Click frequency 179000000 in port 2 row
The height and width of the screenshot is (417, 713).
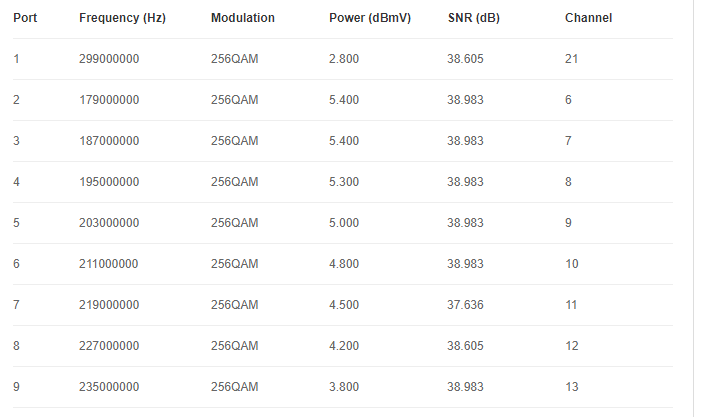pos(109,100)
